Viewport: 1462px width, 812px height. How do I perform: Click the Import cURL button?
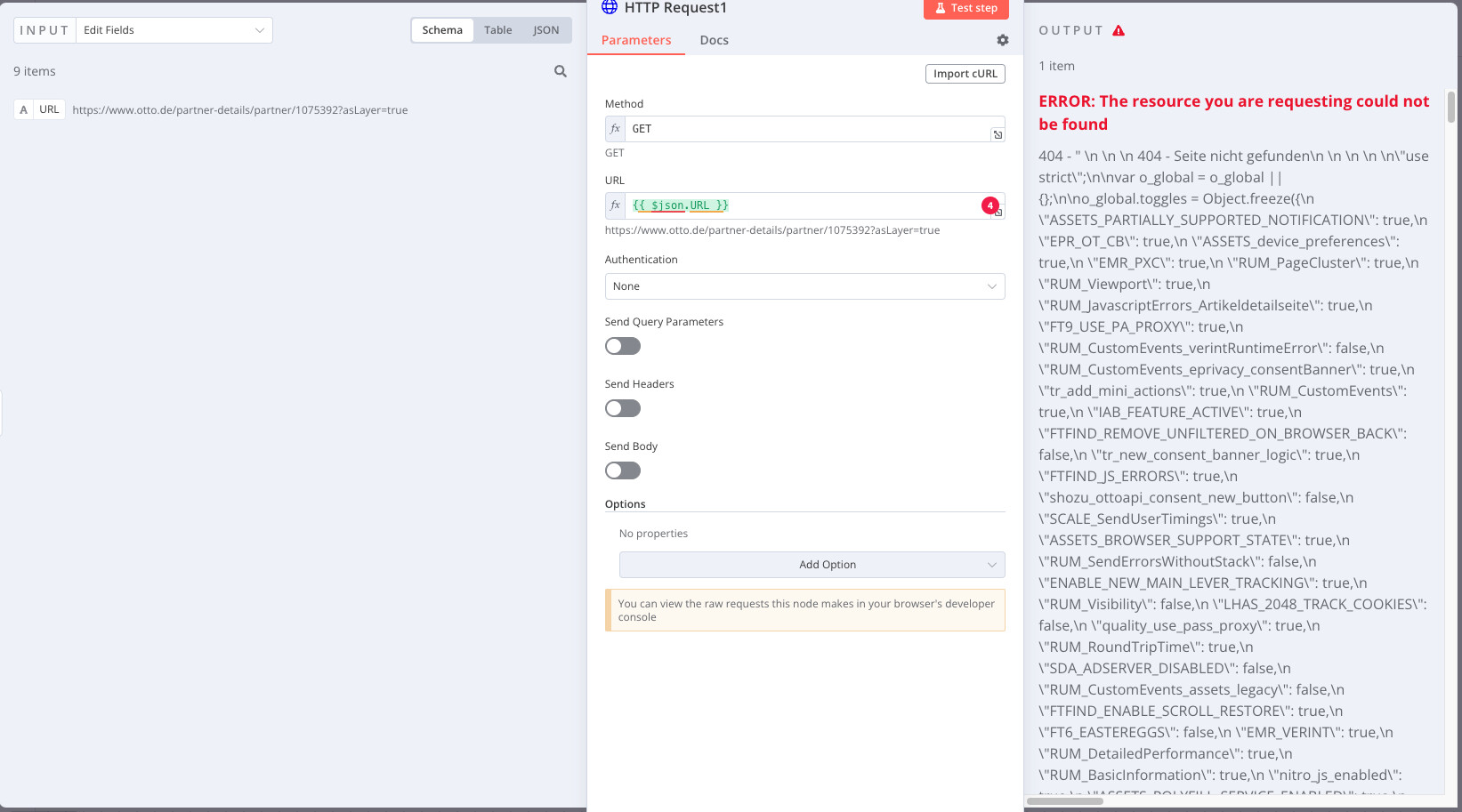click(x=965, y=74)
